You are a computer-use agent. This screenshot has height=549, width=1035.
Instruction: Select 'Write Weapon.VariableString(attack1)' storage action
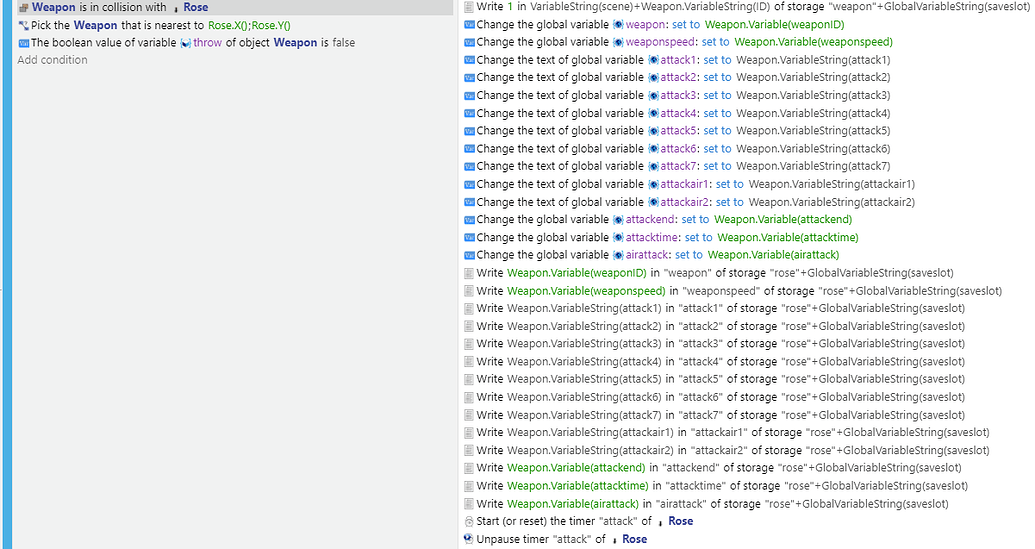point(714,309)
